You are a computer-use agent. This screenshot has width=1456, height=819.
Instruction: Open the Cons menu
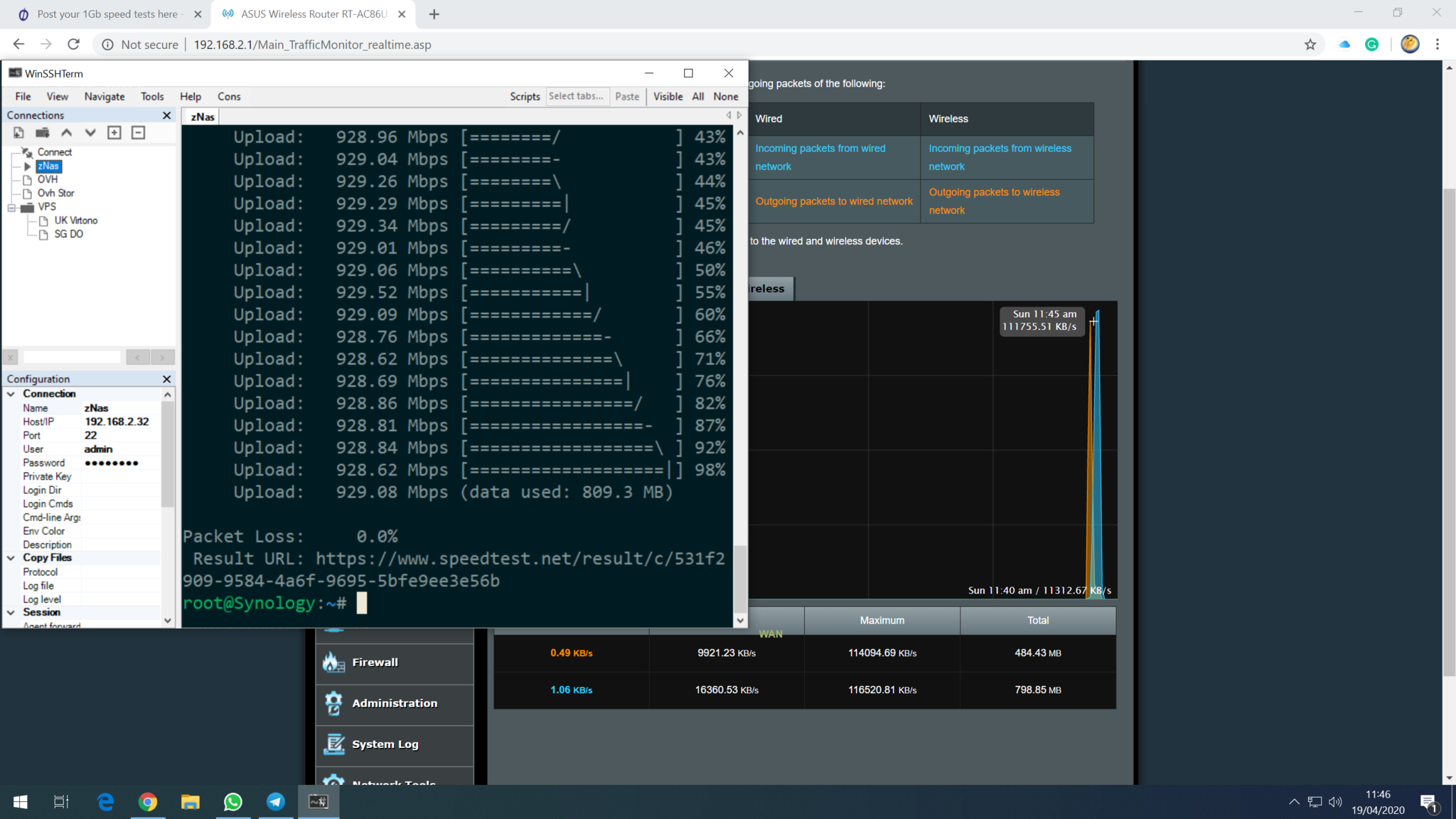point(229,97)
